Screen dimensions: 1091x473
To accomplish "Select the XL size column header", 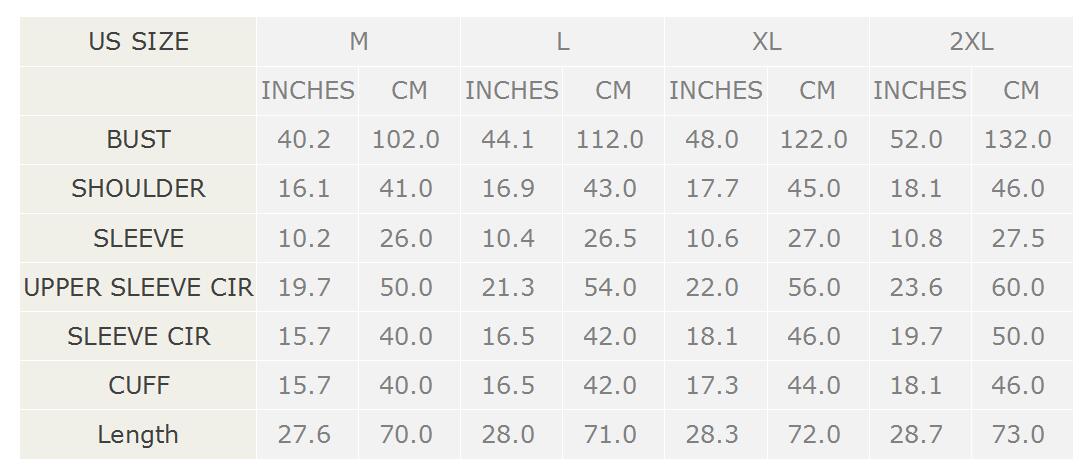I will (x=767, y=42).
